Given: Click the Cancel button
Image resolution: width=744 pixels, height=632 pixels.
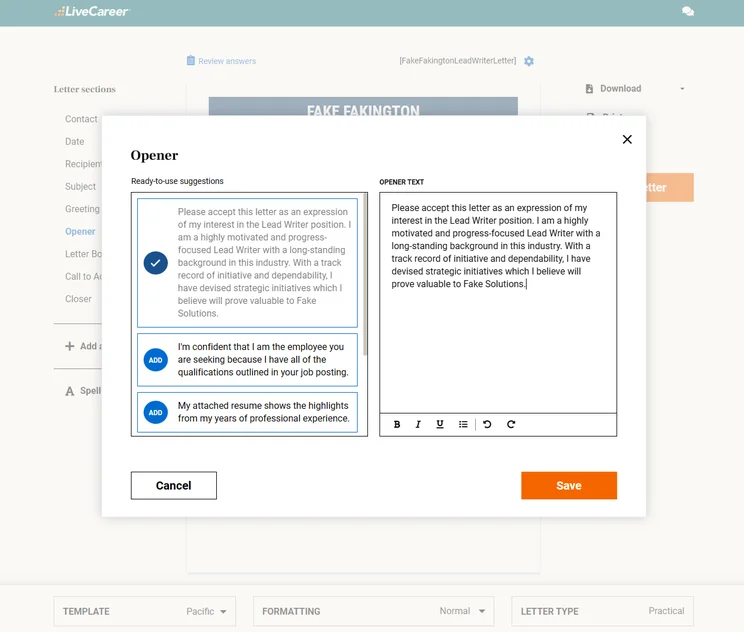Looking at the screenshot, I should 174,485.
